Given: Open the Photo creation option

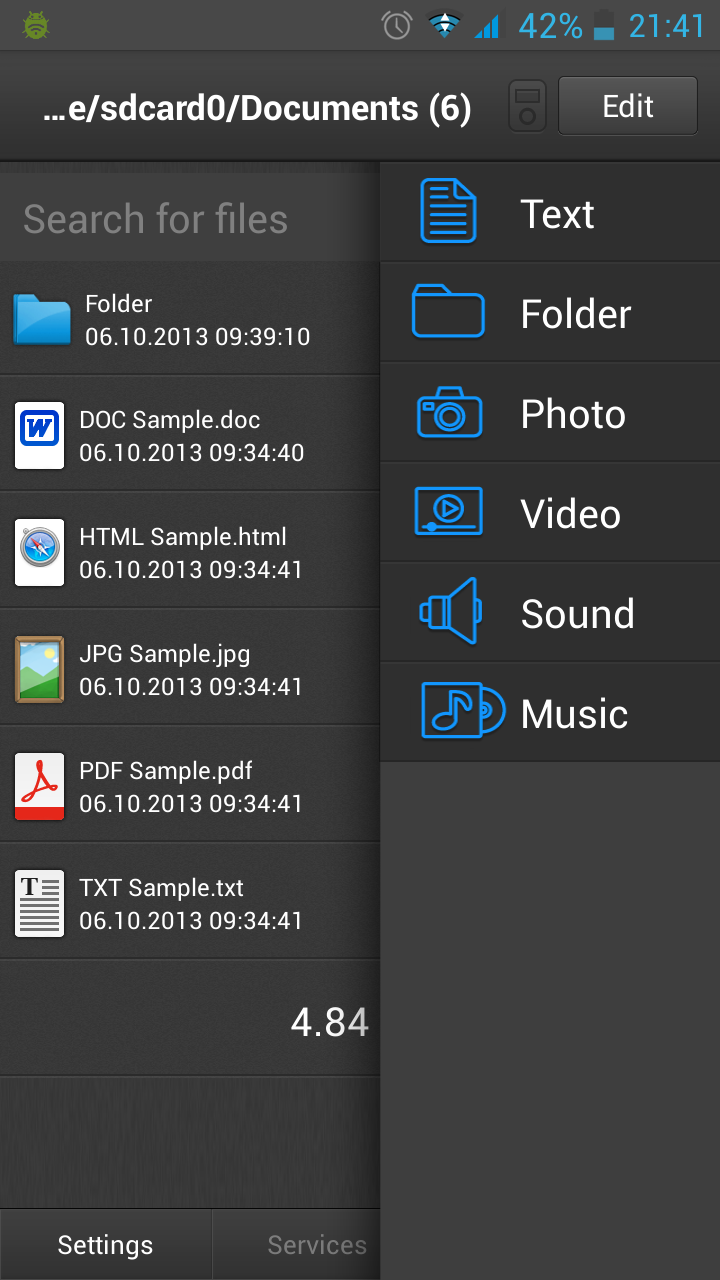Looking at the screenshot, I should click(550, 412).
